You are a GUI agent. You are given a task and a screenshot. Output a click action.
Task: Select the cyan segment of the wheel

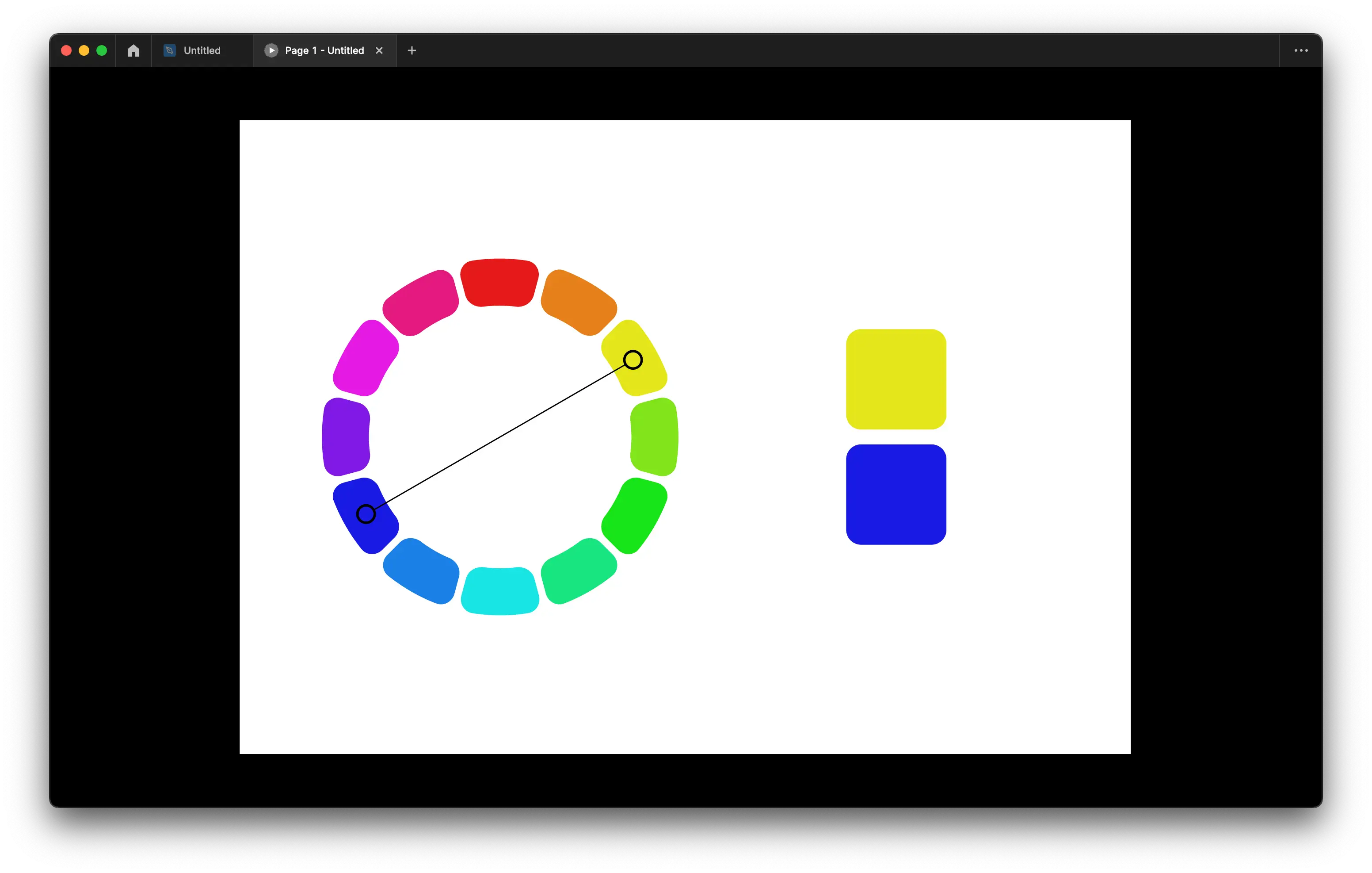point(499,591)
